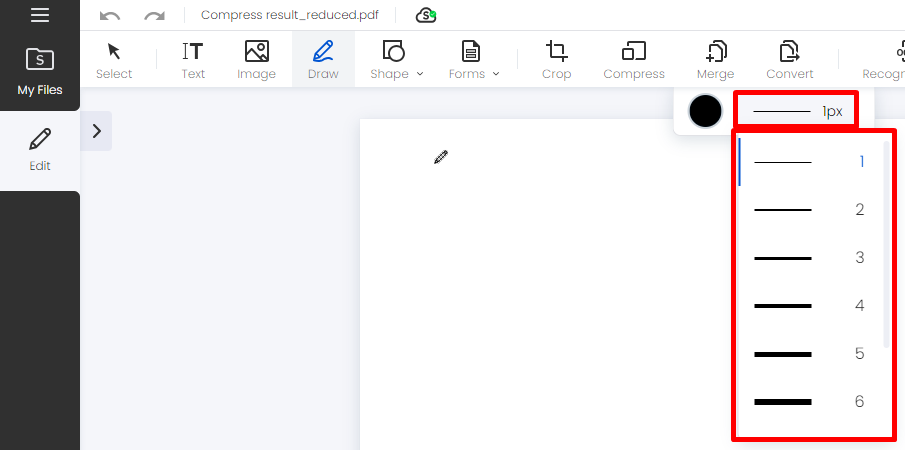905x450 pixels.
Task: Open the hamburger menu
Action: point(40,14)
